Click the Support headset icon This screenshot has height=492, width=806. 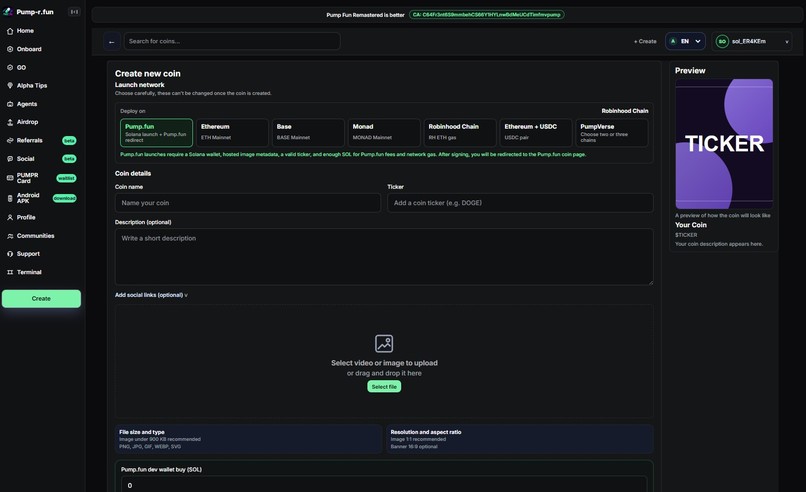[x=10, y=254]
